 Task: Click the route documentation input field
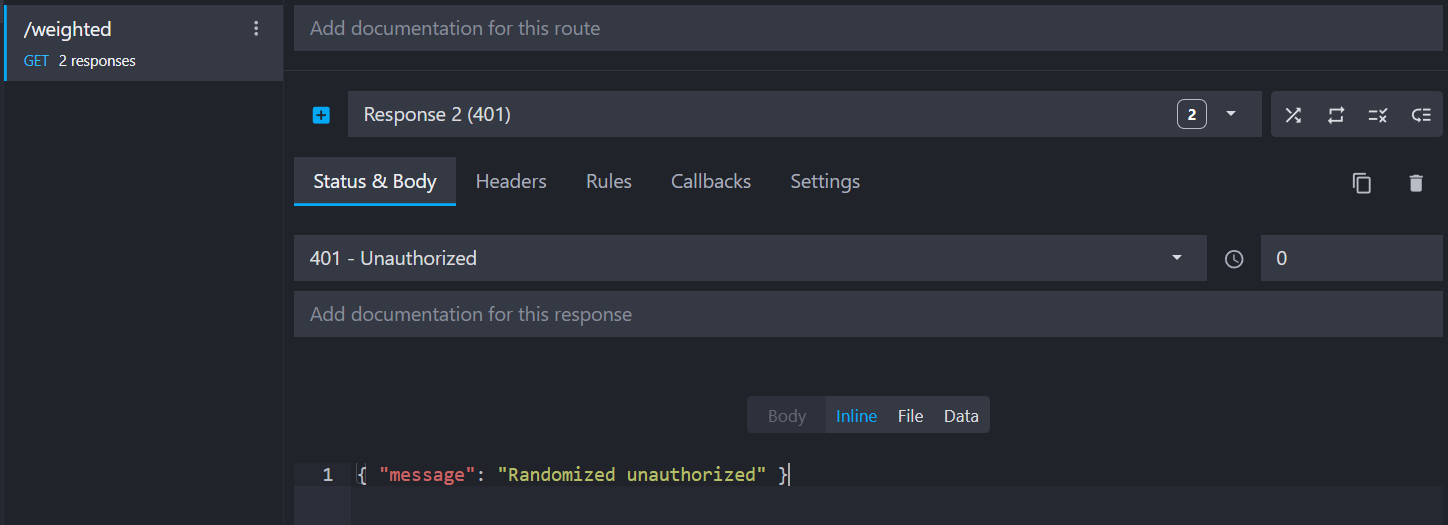point(868,28)
